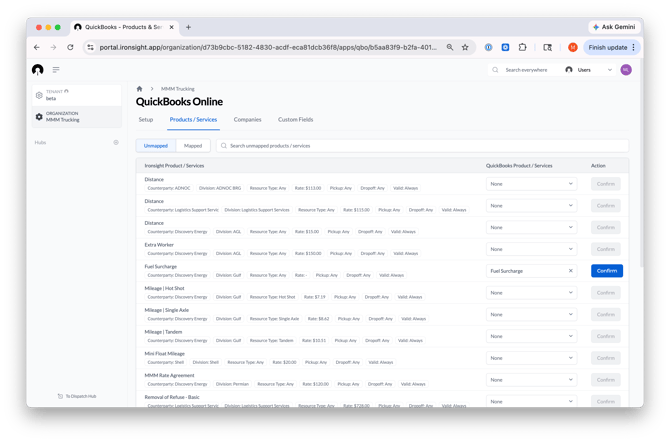Open the Products / Services tab
670x442 pixels.
coord(193,120)
